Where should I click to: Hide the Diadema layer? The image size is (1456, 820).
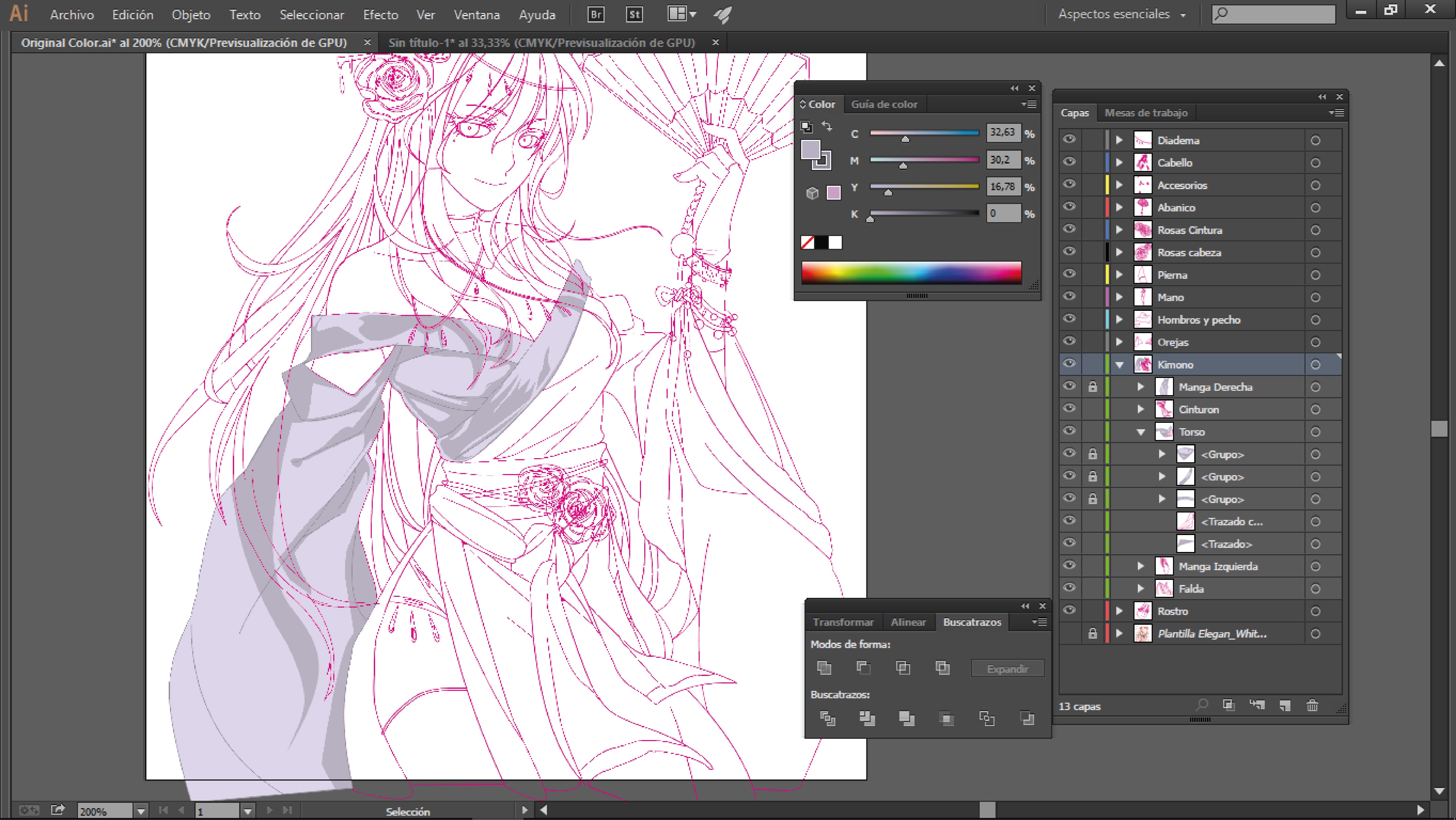1069,139
